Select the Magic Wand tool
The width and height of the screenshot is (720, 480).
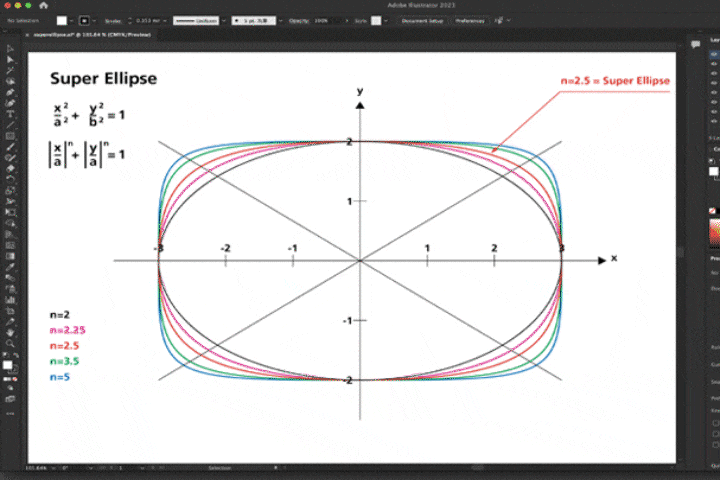point(10,70)
